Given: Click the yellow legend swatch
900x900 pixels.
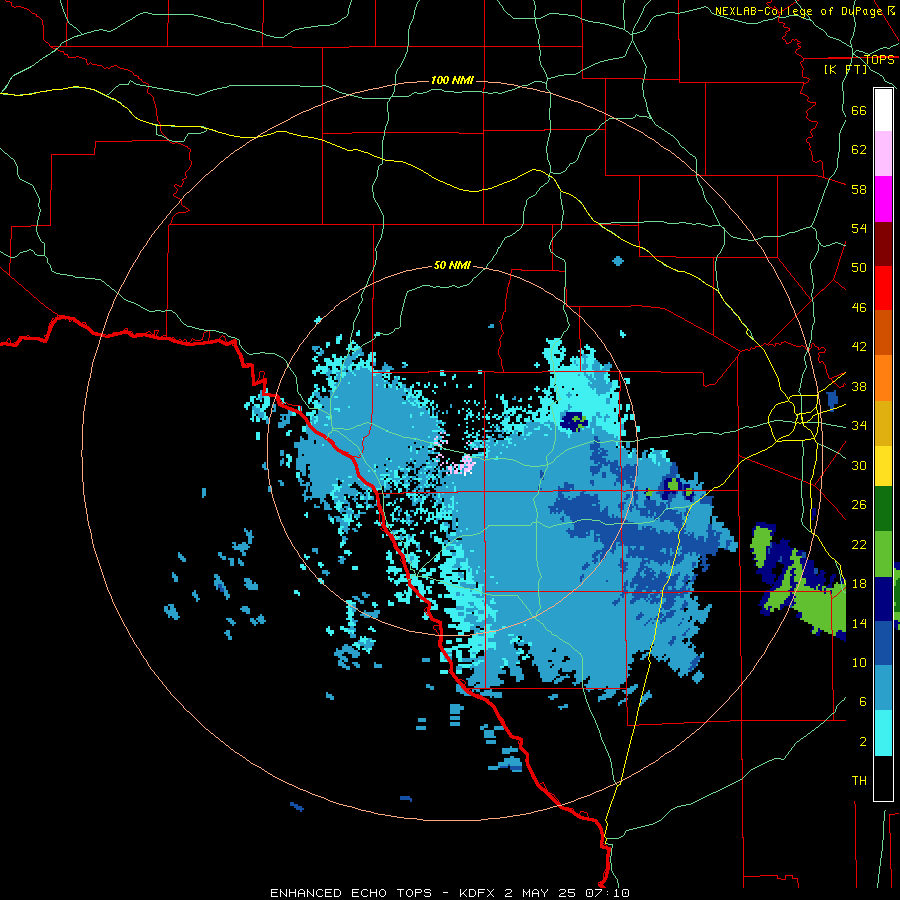Looking at the screenshot, I should [883, 466].
